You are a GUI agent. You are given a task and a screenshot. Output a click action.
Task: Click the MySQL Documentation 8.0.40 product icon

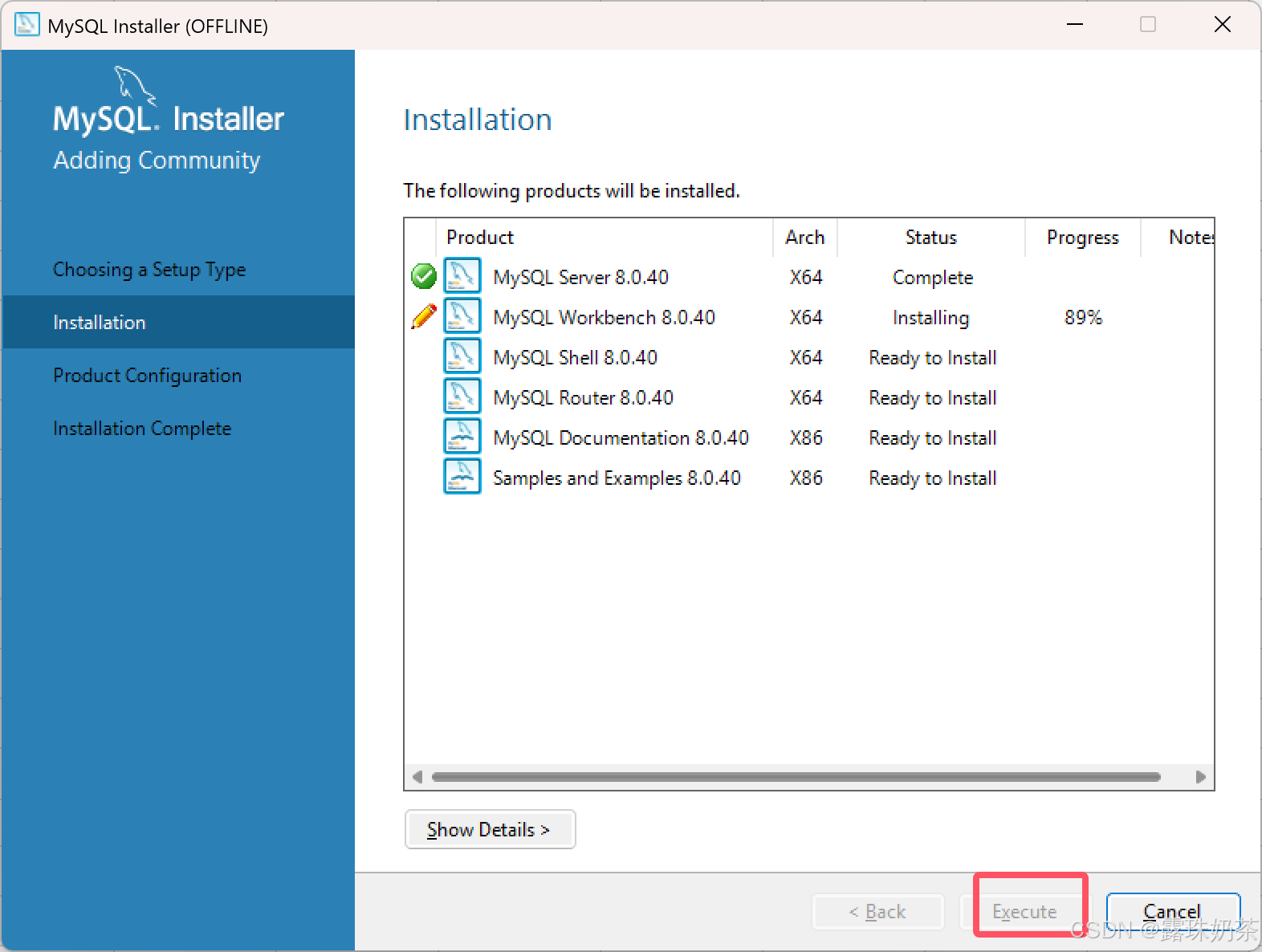coord(462,437)
